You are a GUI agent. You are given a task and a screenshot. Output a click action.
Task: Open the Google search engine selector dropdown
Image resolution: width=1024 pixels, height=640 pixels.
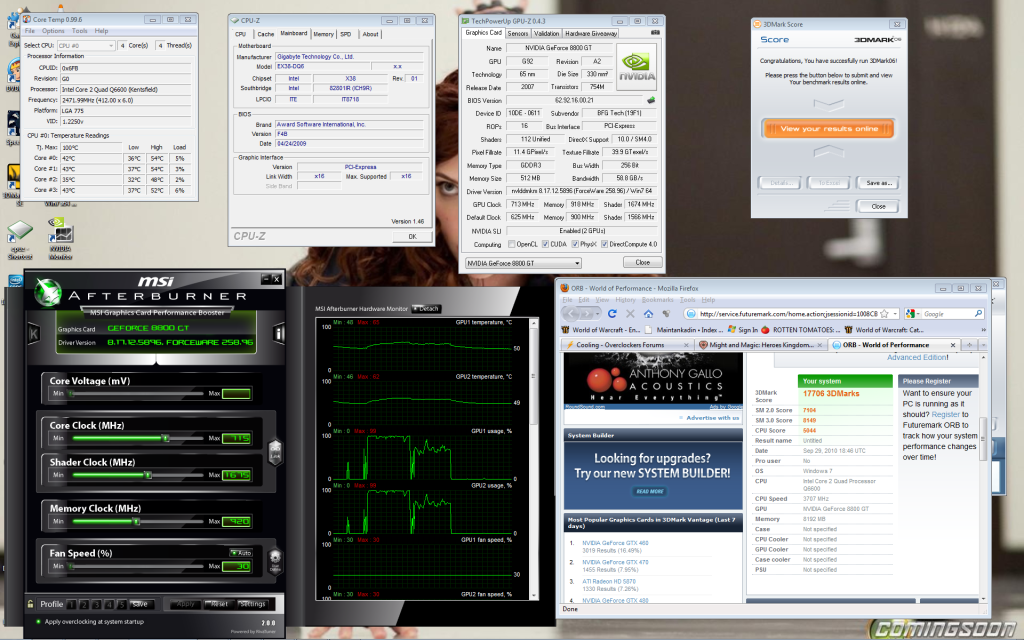[x=912, y=313]
